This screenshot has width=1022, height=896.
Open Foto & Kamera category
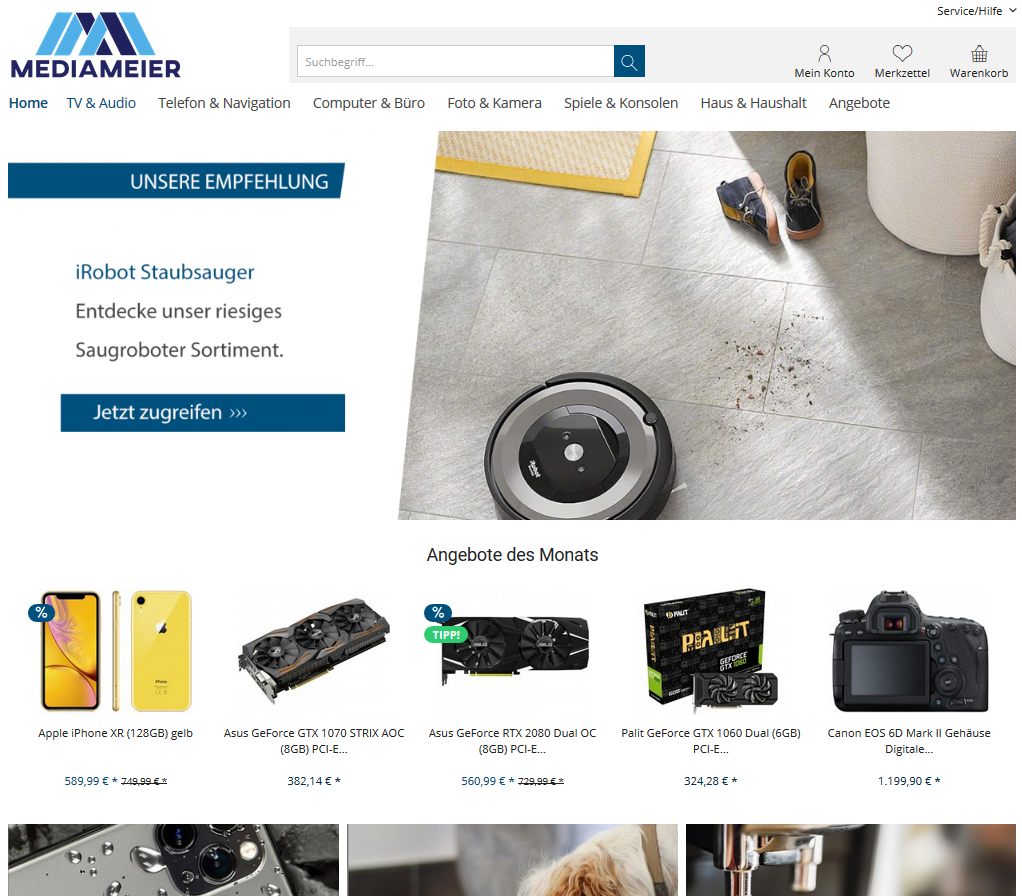pos(494,103)
